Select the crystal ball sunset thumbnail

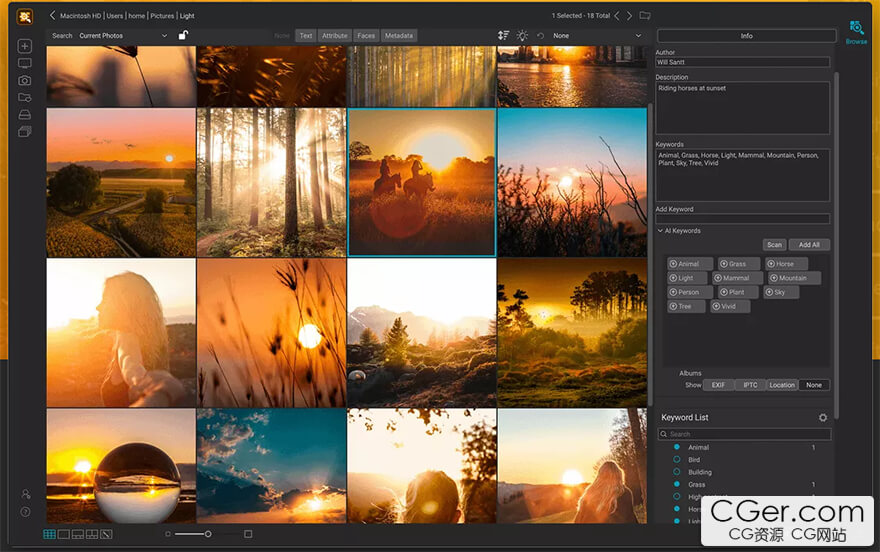121,466
